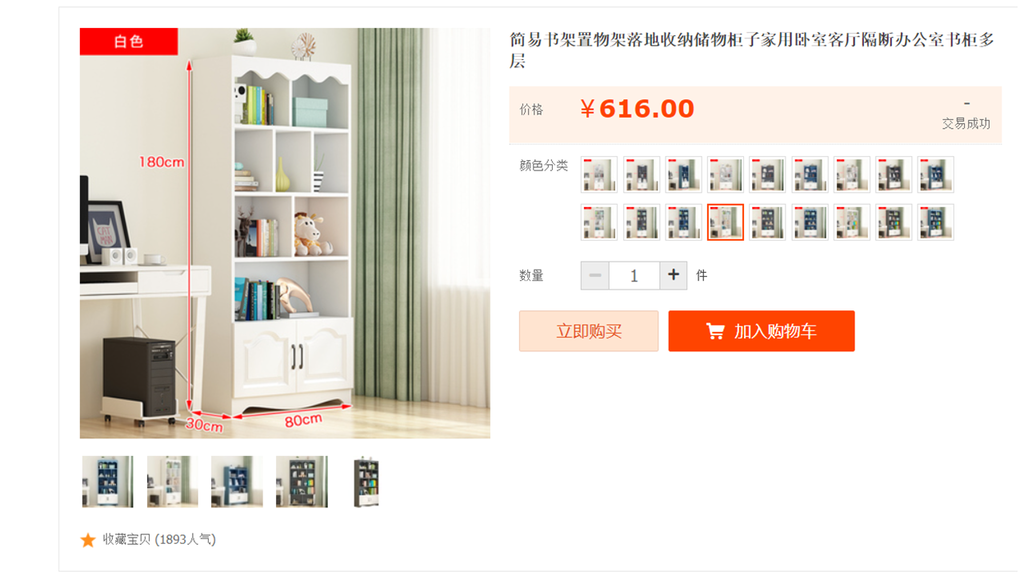View the second white bookshelf thumbnail

[172, 482]
